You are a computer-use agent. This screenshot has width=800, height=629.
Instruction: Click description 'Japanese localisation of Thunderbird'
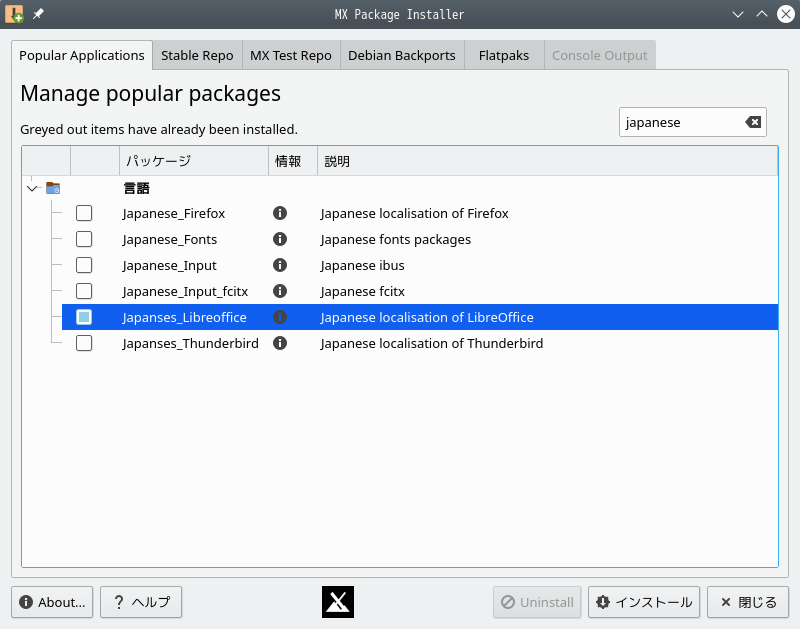coord(432,343)
